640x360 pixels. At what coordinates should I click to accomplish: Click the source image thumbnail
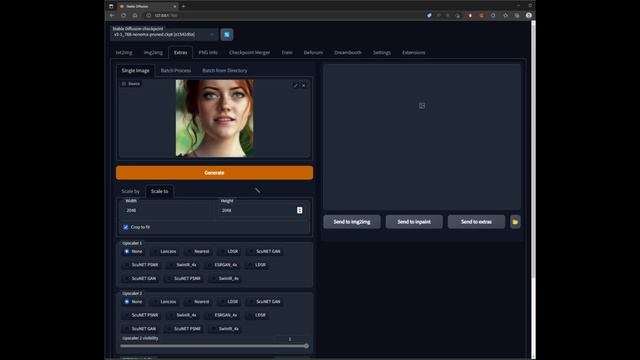[x=214, y=118]
